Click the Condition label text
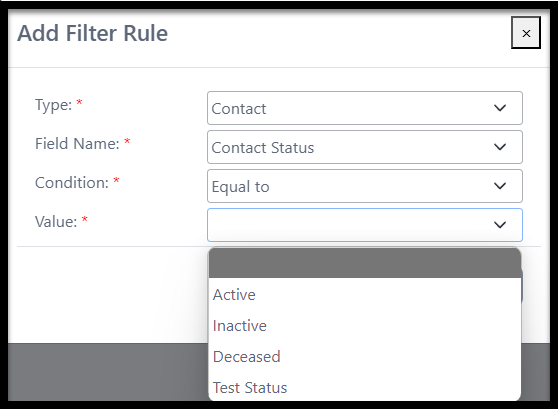 (x=72, y=183)
